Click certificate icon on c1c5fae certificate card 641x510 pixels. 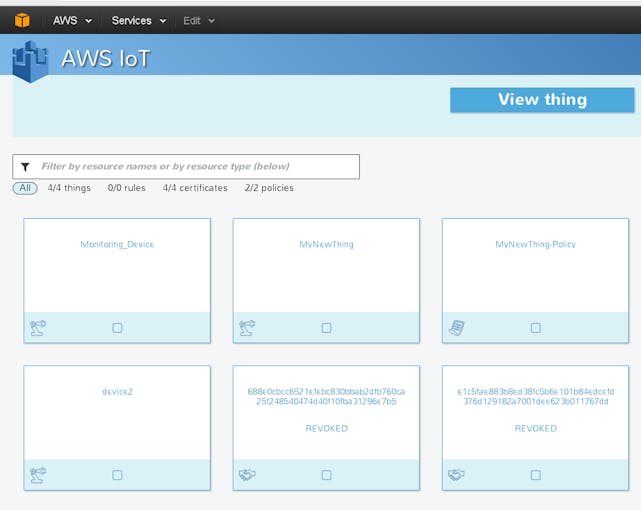point(457,475)
